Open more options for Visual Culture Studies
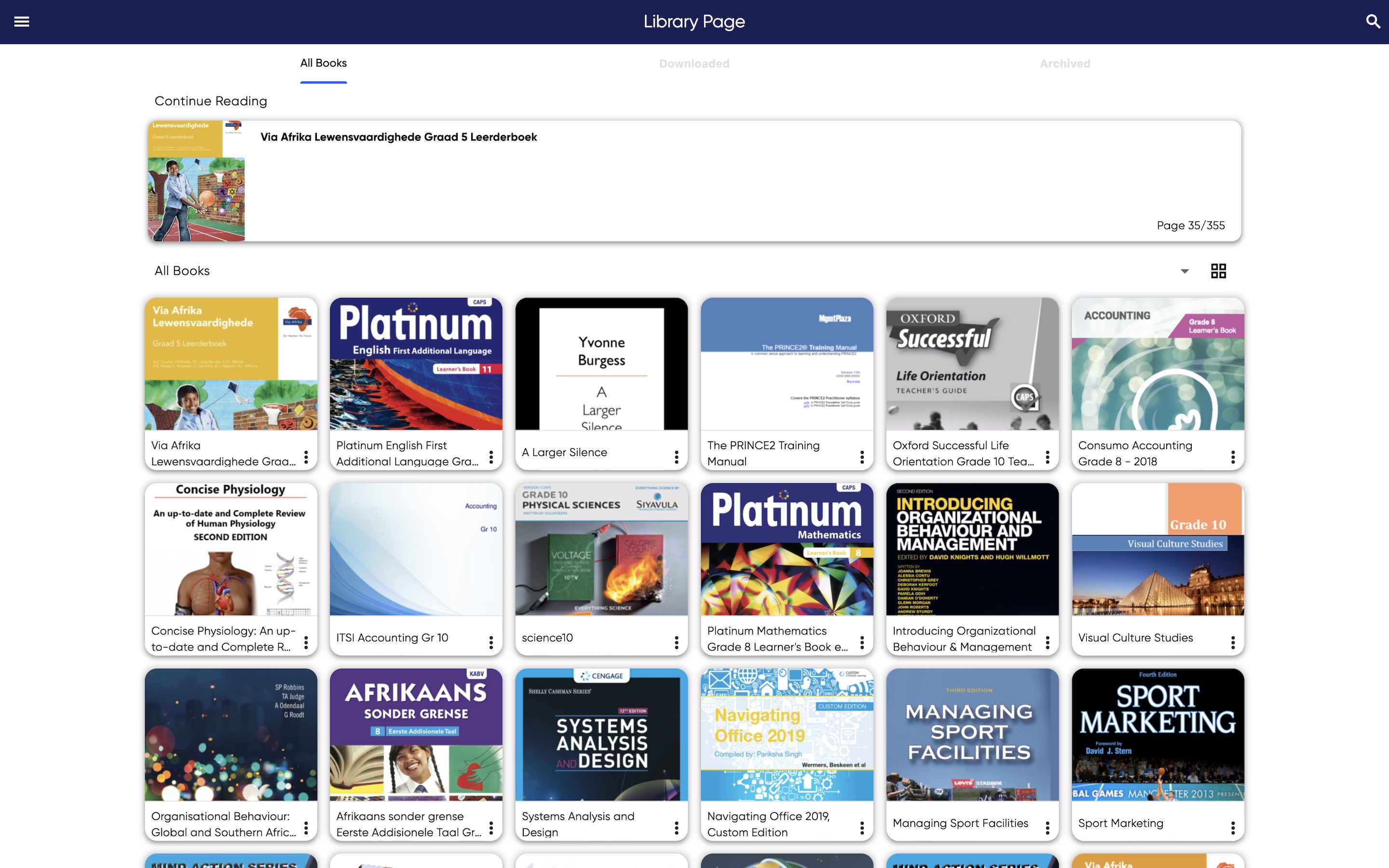This screenshot has height=868, width=1389. (1232, 642)
